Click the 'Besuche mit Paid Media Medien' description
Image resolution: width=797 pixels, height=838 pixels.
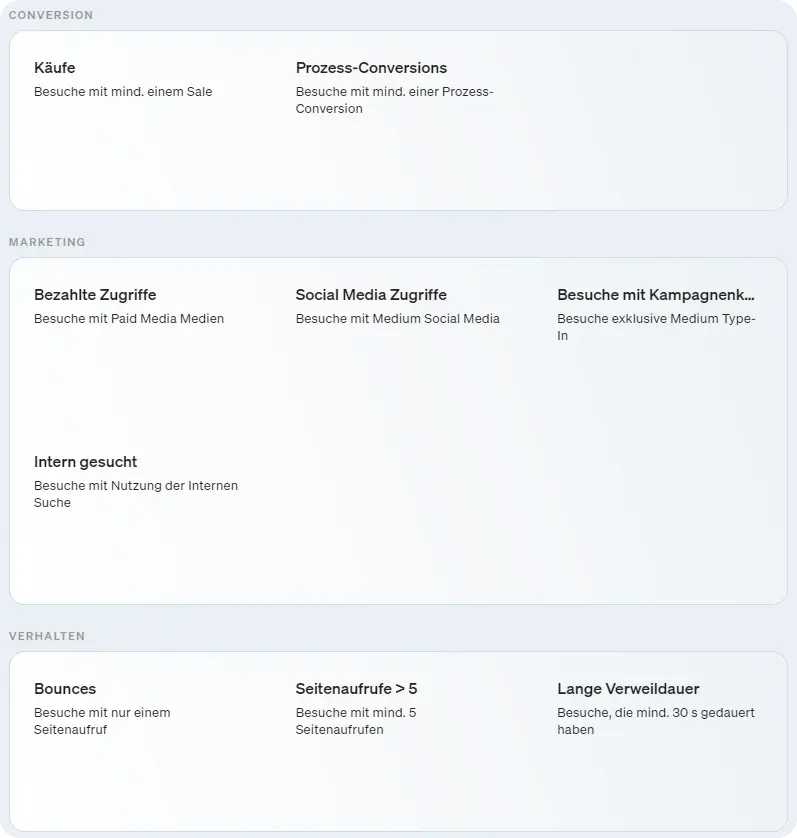[129, 319]
